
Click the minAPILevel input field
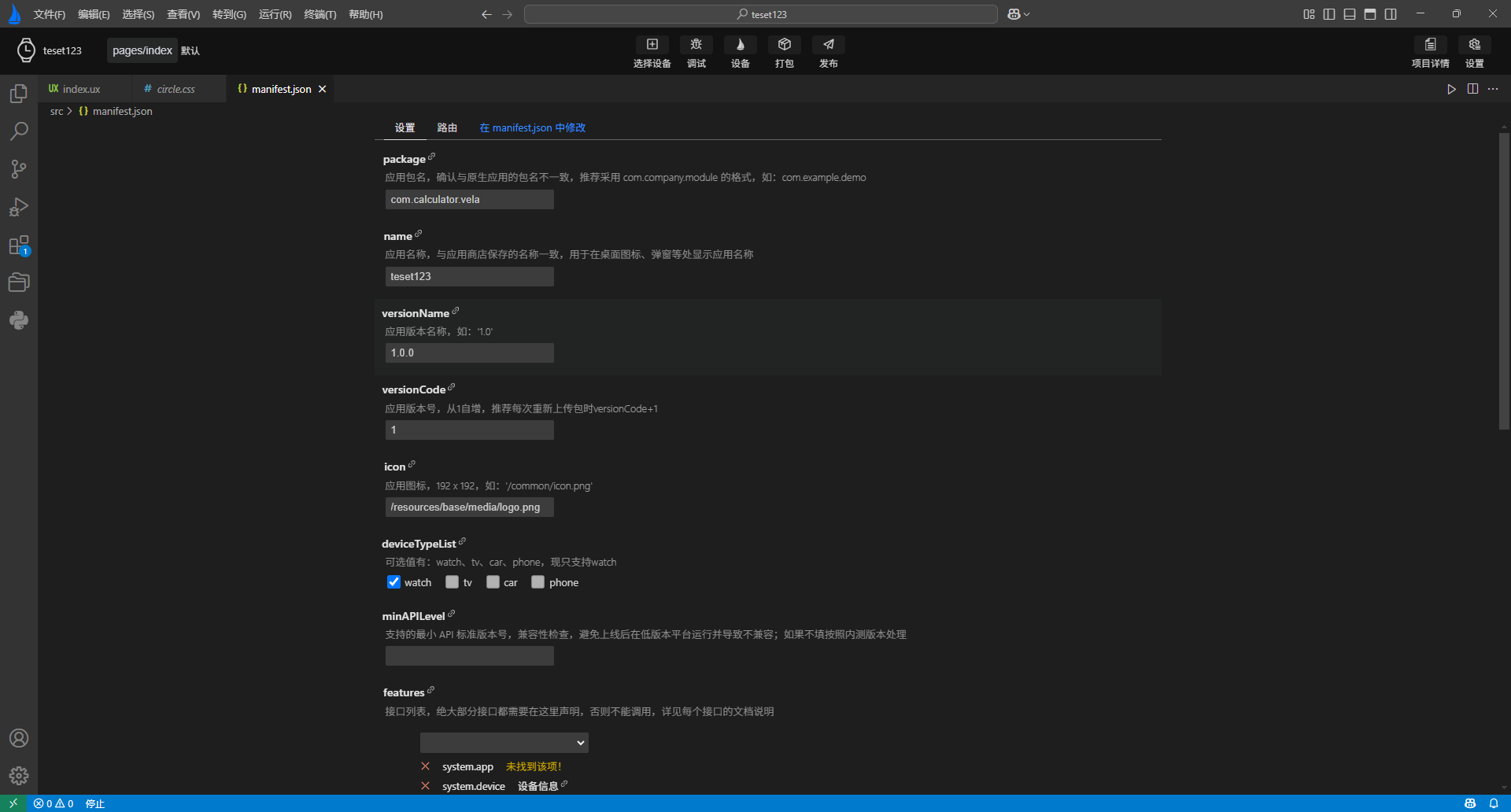pos(469,656)
